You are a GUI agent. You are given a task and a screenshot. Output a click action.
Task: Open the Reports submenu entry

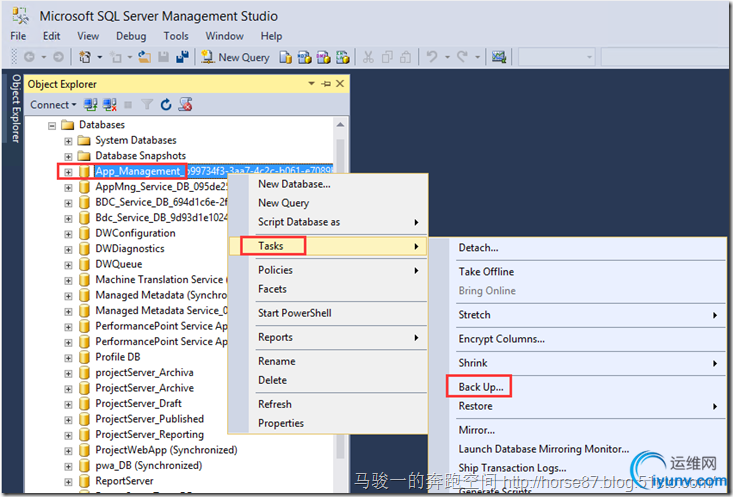(x=328, y=338)
